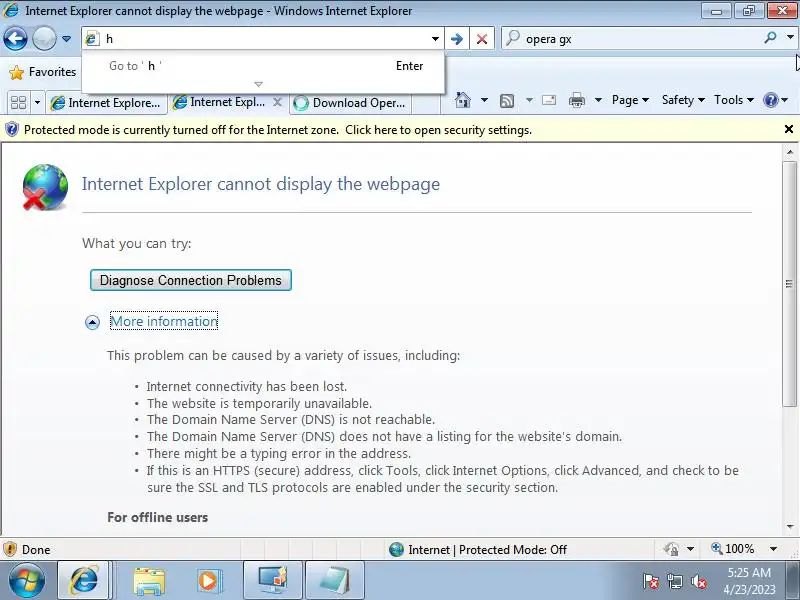Open the Tools menu
Image resolution: width=800 pixels, height=600 pixels.
pyautogui.click(x=734, y=100)
